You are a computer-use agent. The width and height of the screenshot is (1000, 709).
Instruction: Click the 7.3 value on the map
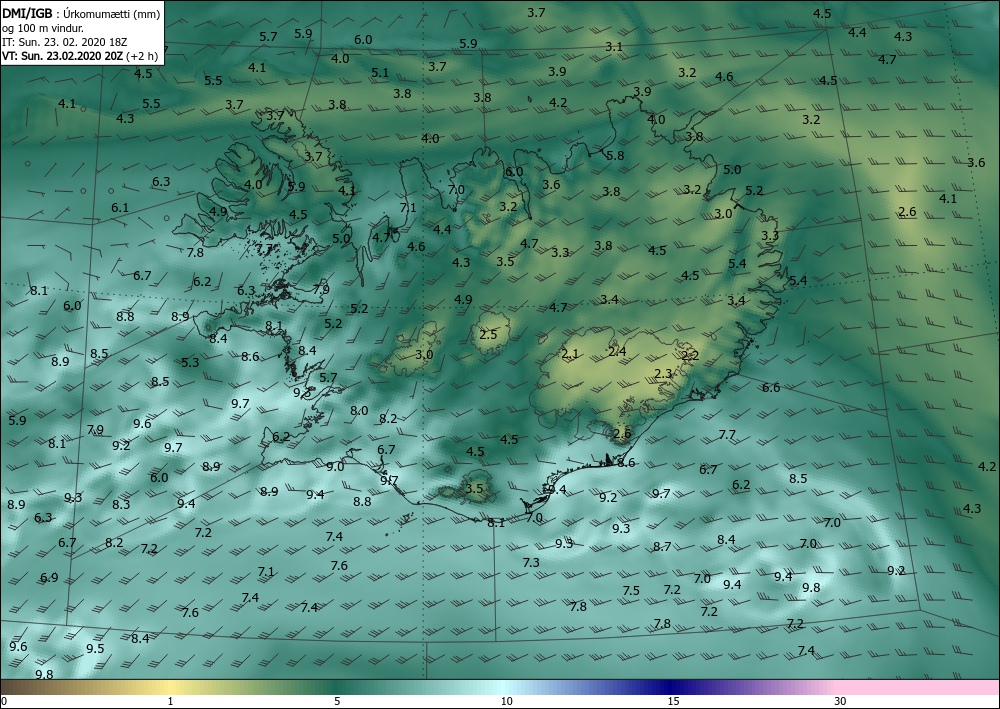pos(531,562)
